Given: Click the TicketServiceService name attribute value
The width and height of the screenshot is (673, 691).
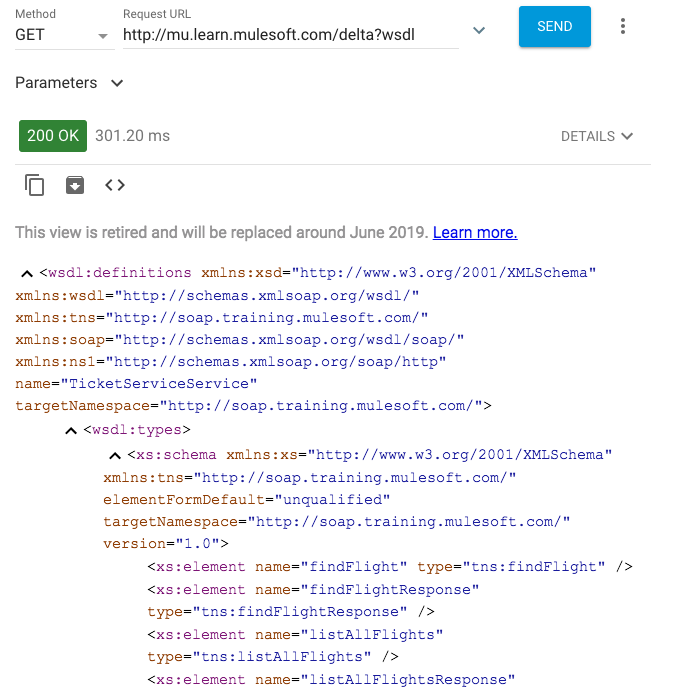Looking at the screenshot, I should click(159, 383).
